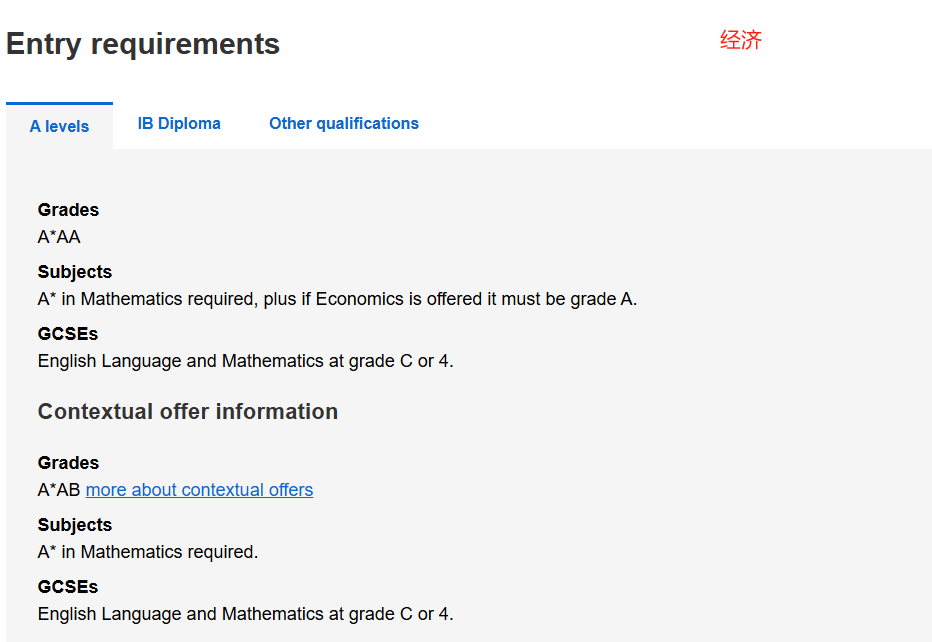Click the red Chinese label 经济
The image size is (932, 642).
point(741,40)
